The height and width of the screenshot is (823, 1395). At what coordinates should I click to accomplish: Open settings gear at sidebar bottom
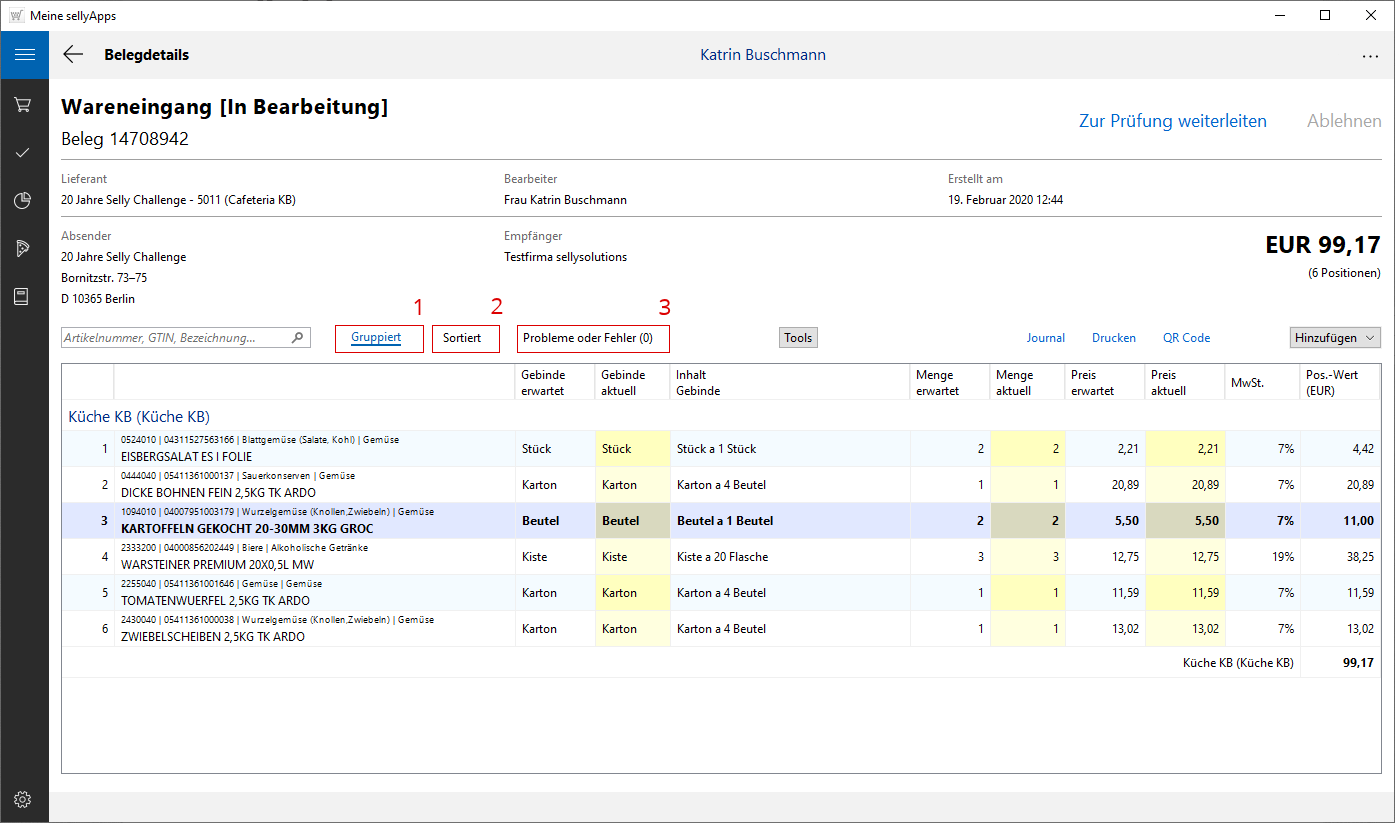point(24,799)
